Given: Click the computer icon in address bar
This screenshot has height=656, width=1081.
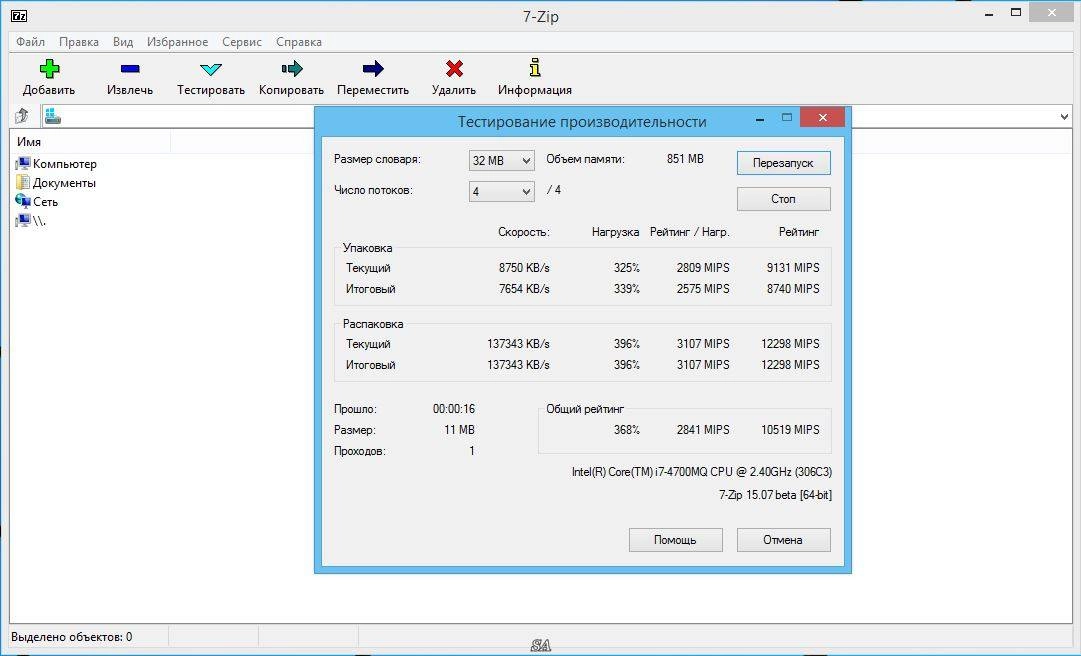Looking at the screenshot, I should point(53,116).
